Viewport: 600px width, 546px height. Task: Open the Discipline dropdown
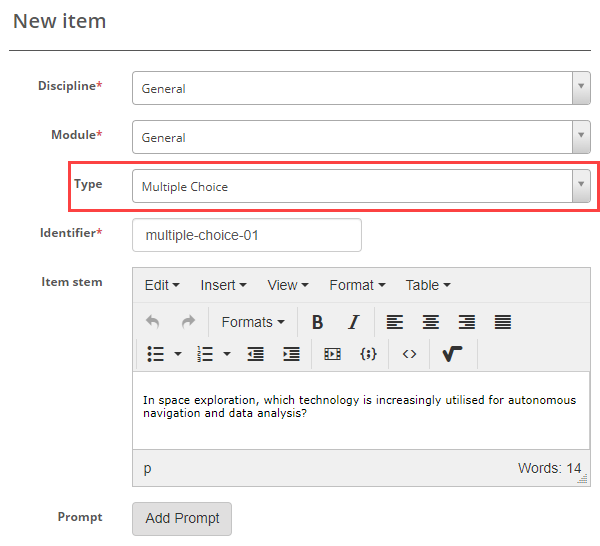361,88
